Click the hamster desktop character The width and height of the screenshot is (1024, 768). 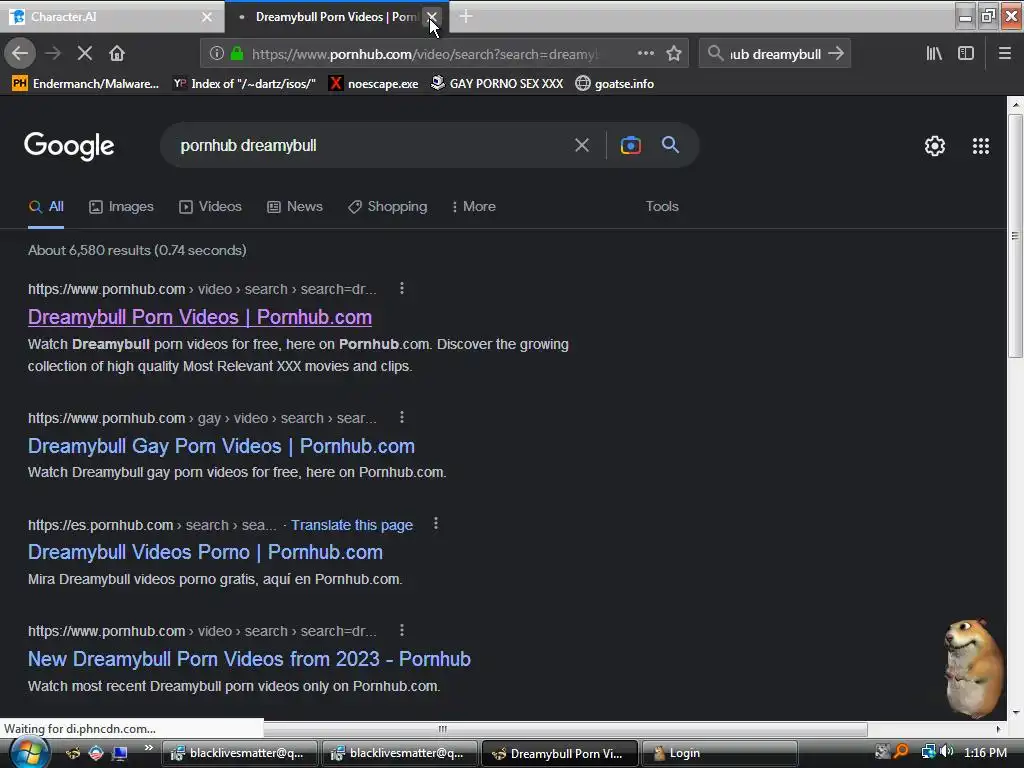(x=974, y=667)
